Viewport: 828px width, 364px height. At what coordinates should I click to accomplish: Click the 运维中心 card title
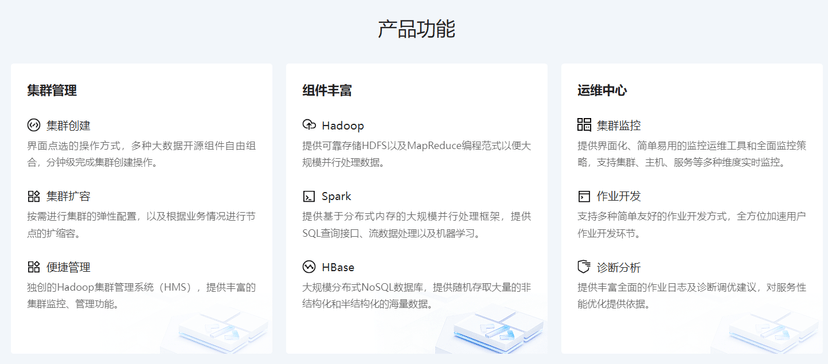(602, 91)
